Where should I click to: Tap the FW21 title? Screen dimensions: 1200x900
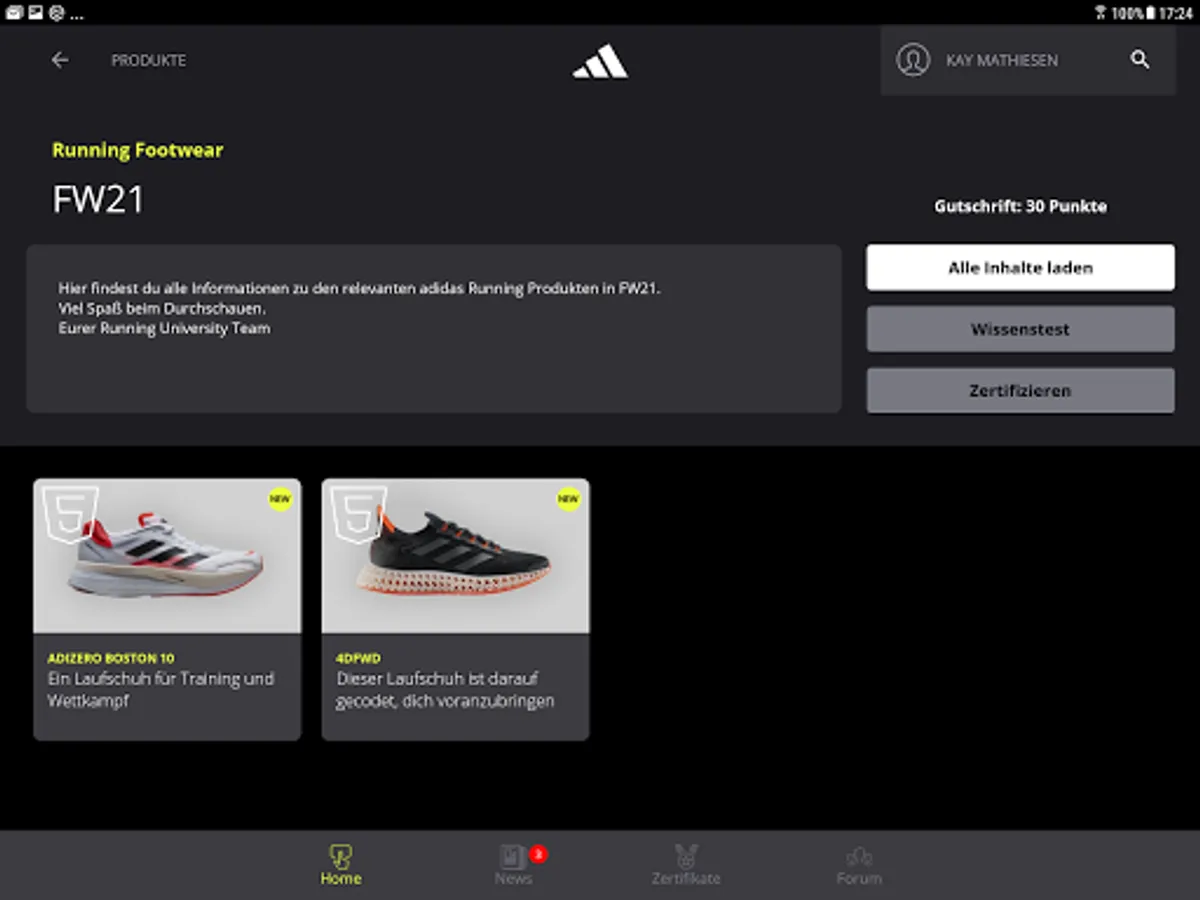point(99,200)
